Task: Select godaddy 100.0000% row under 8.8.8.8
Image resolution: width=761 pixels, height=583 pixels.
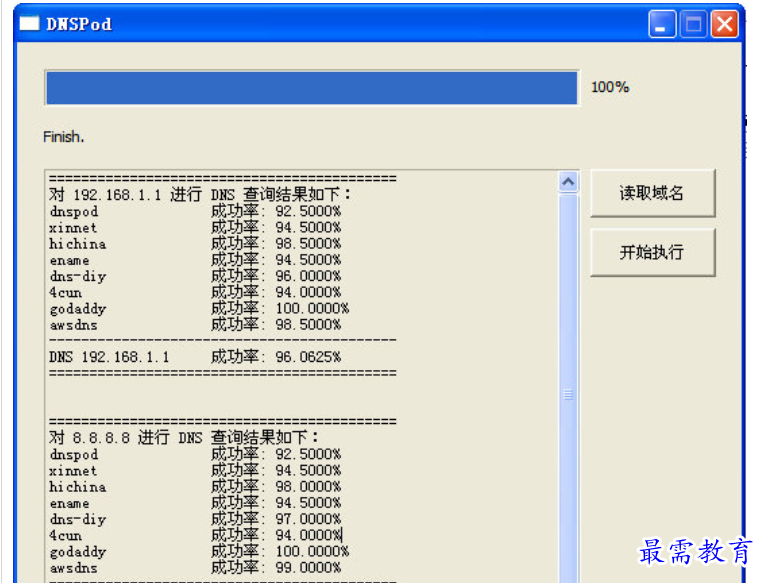Action: click(199, 551)
